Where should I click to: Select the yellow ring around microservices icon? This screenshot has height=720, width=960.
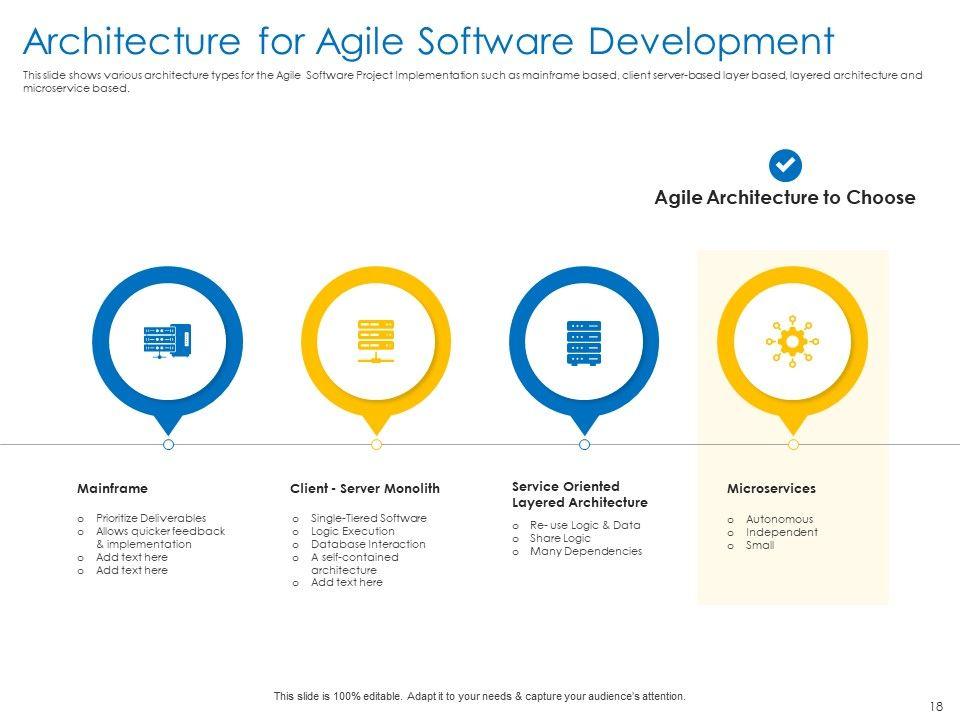click(729, 342)
